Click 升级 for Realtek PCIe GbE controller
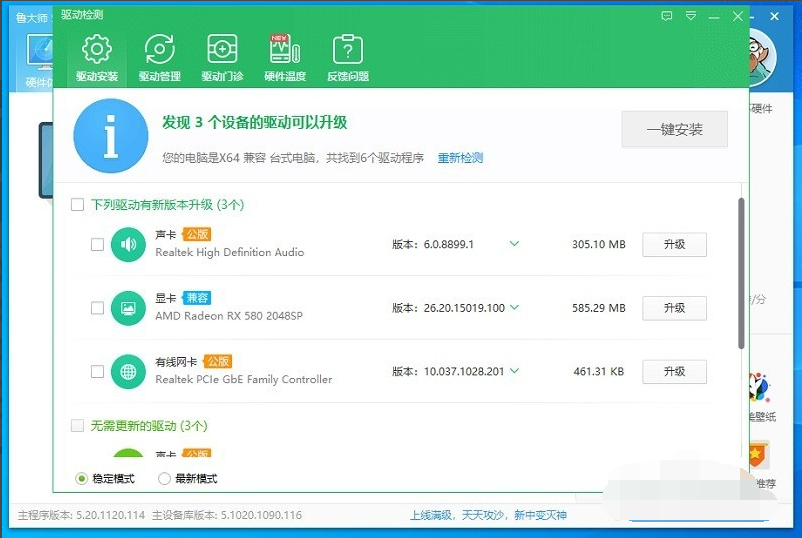Image resolution: width=802 pixels, height=538 pixels. (674, 371)
